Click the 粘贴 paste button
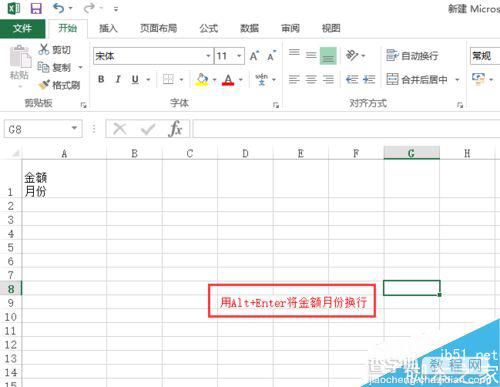The height and width of the screenshot is (387, 500). (x=19, y=63)
